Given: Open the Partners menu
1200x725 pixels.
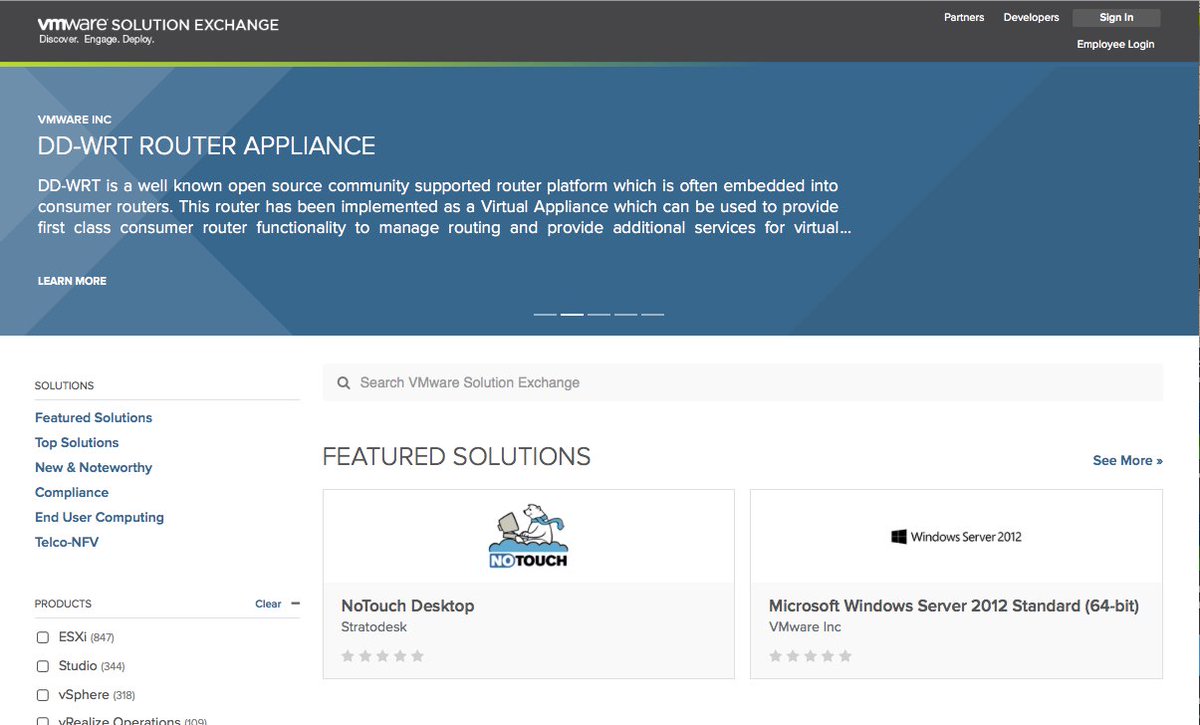Looking at the screenshot, I should click(x=964, y=17).
